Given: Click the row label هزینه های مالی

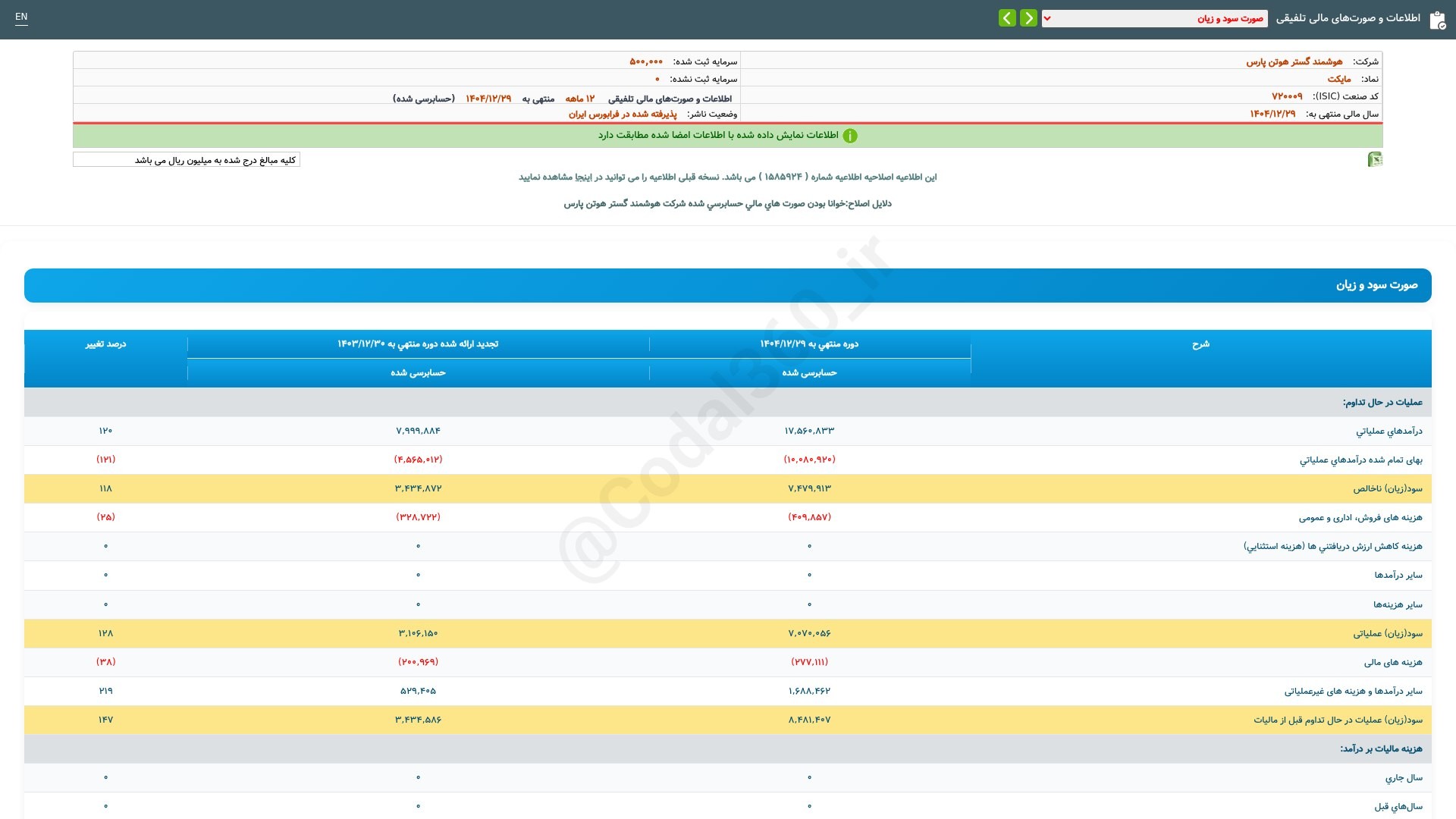Looking at the screenshot, I should 1393,663.
